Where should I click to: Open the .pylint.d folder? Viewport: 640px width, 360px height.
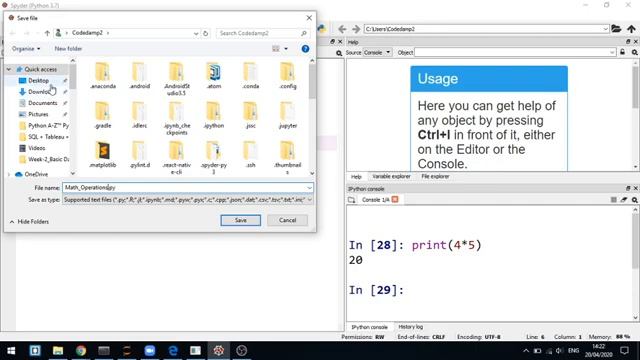pyautogui.click(x=140, y=155)
